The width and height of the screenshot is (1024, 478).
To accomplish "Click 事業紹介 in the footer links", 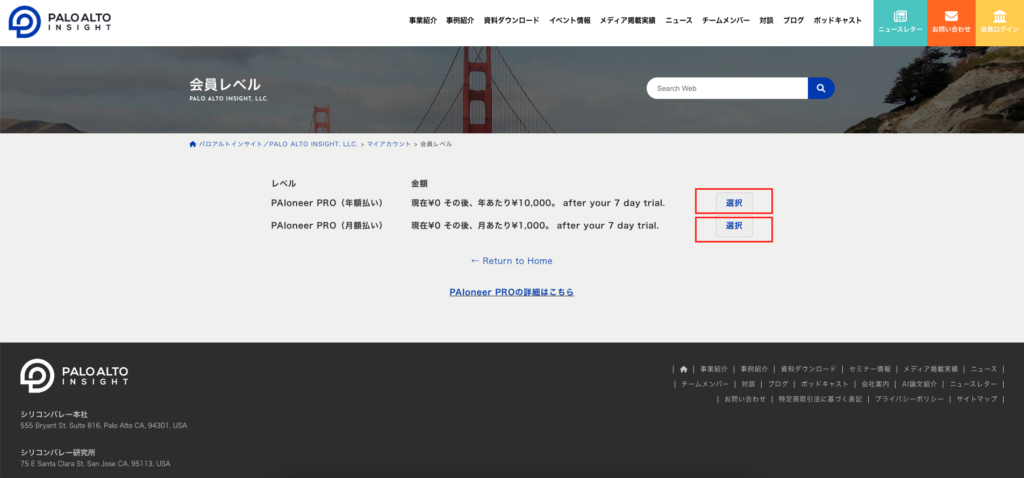I will [714, 369].
